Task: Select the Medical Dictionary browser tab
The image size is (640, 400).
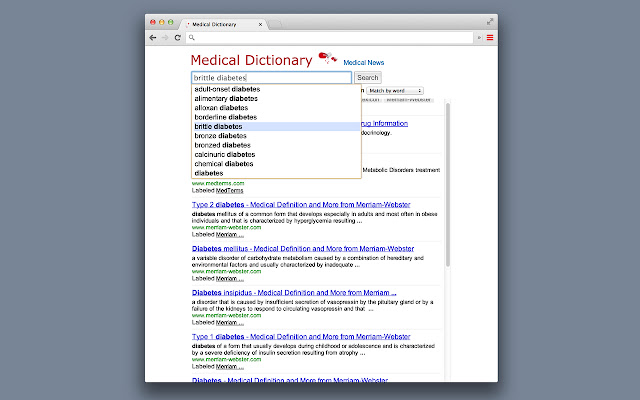Action: [224, 24]
